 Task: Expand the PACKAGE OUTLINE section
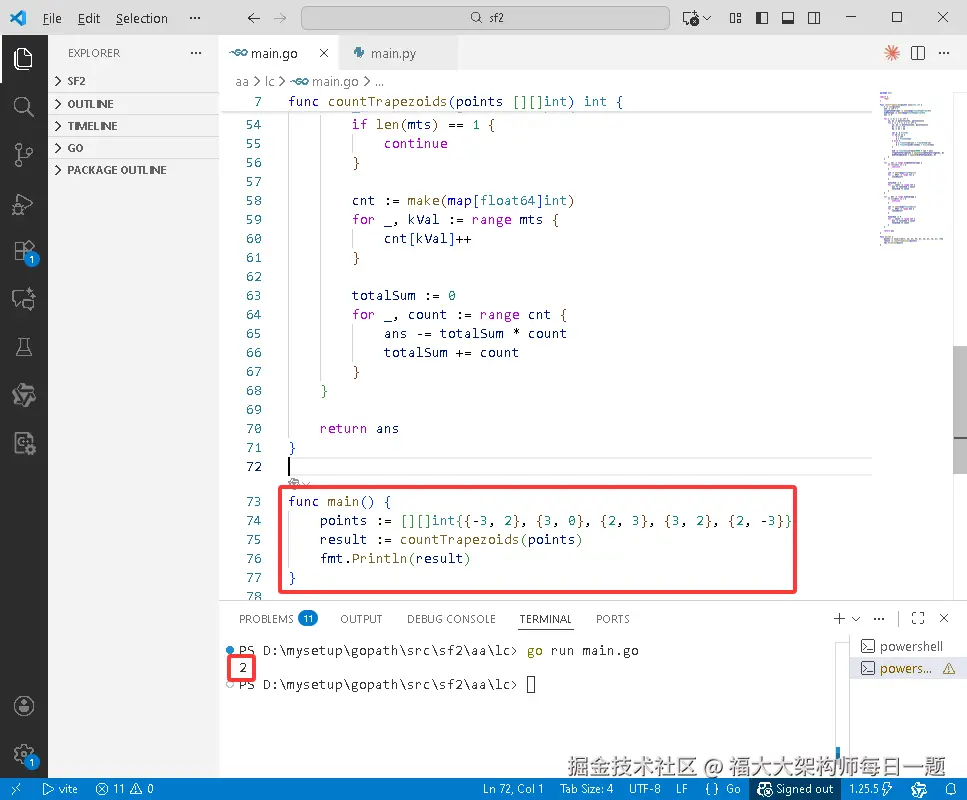click(134, 170)
